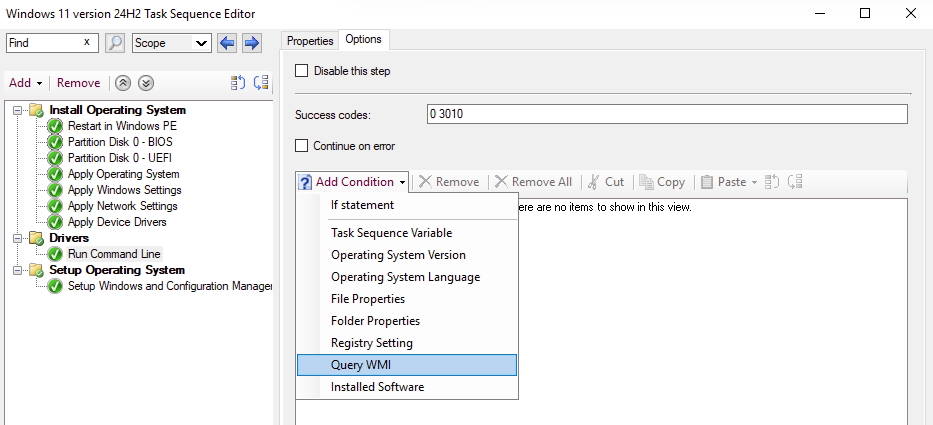The height and width of the screenshot is (425, 933).
Task: Choose Registry Setting condition
Action: point(407,343)
